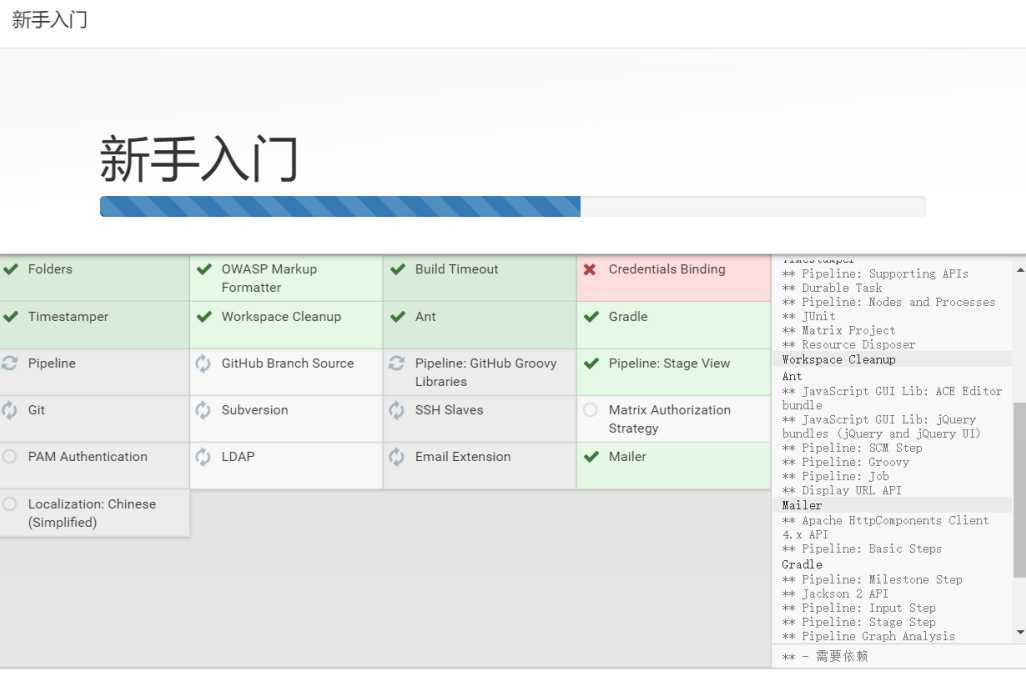Click the Mailer heading in the log
Viewport: 1026px width, 676px height.
tap(802, 505)
